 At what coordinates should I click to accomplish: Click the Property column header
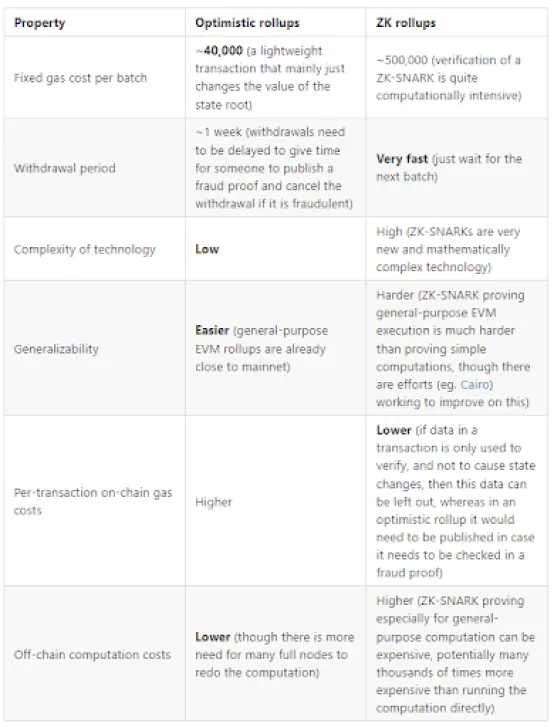point(40,23)
